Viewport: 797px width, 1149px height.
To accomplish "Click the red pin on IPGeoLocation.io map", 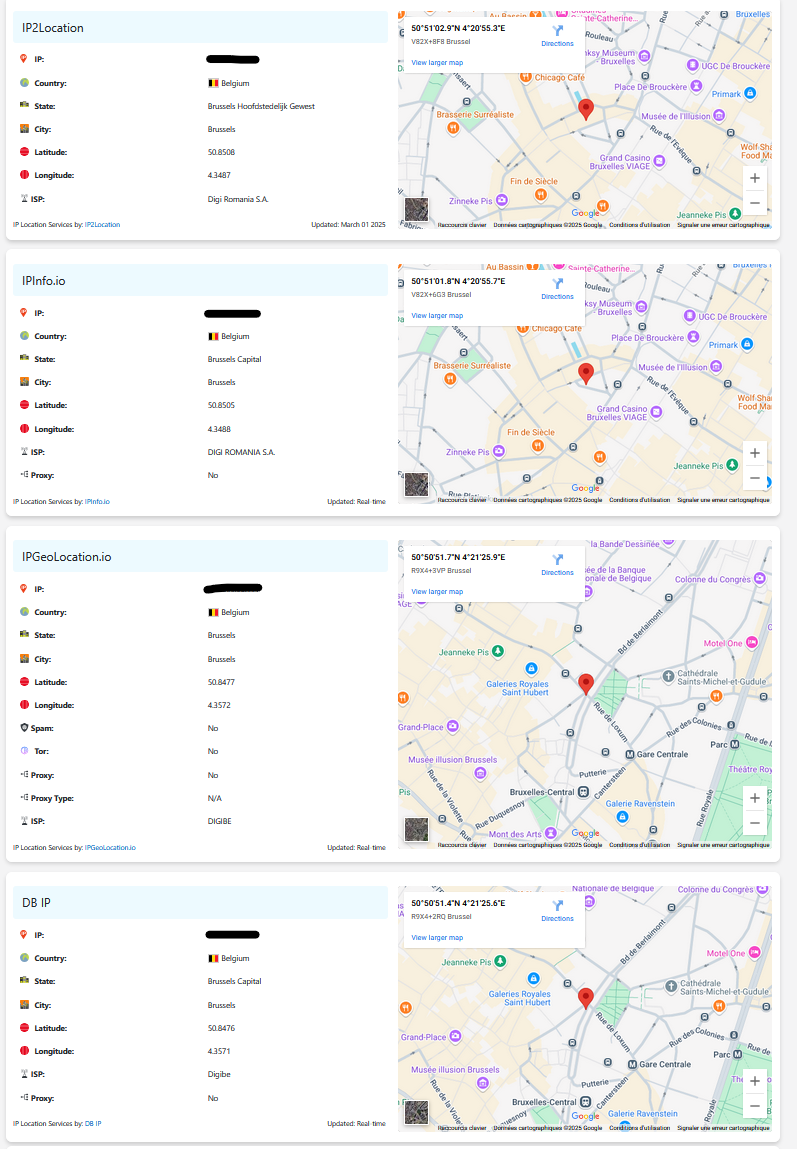I will point(585,684).
